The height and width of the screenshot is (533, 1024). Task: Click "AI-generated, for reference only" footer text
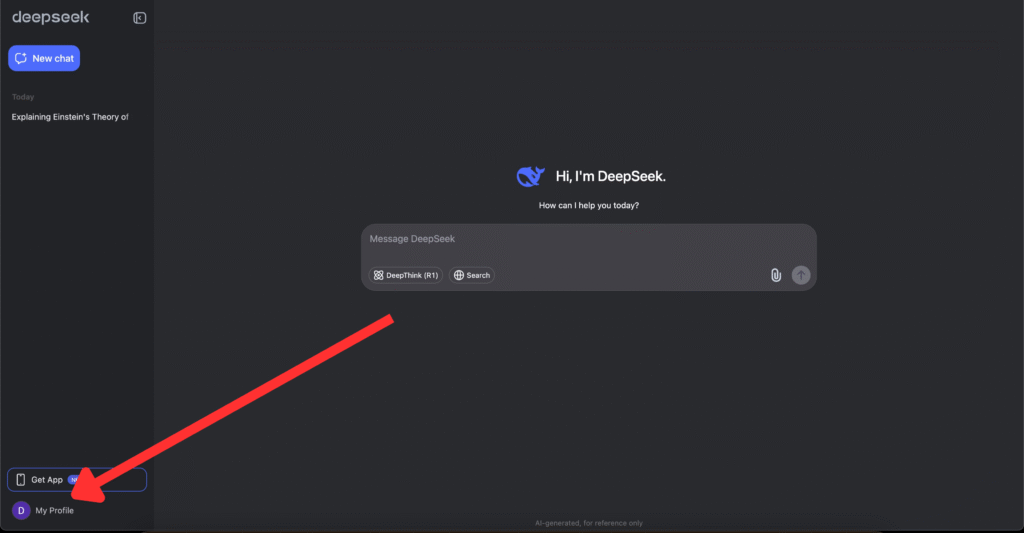588,523
